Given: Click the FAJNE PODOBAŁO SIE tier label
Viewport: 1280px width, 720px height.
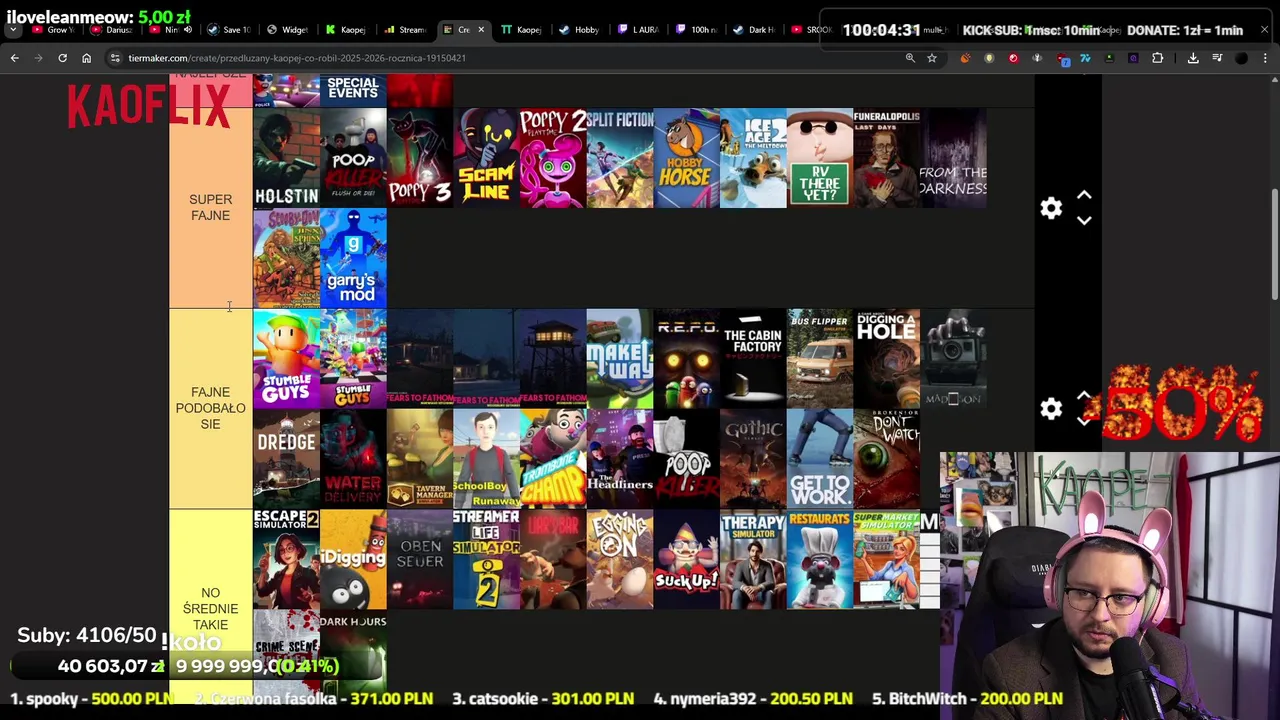Looking at the screenshot, I should [210, 408].
